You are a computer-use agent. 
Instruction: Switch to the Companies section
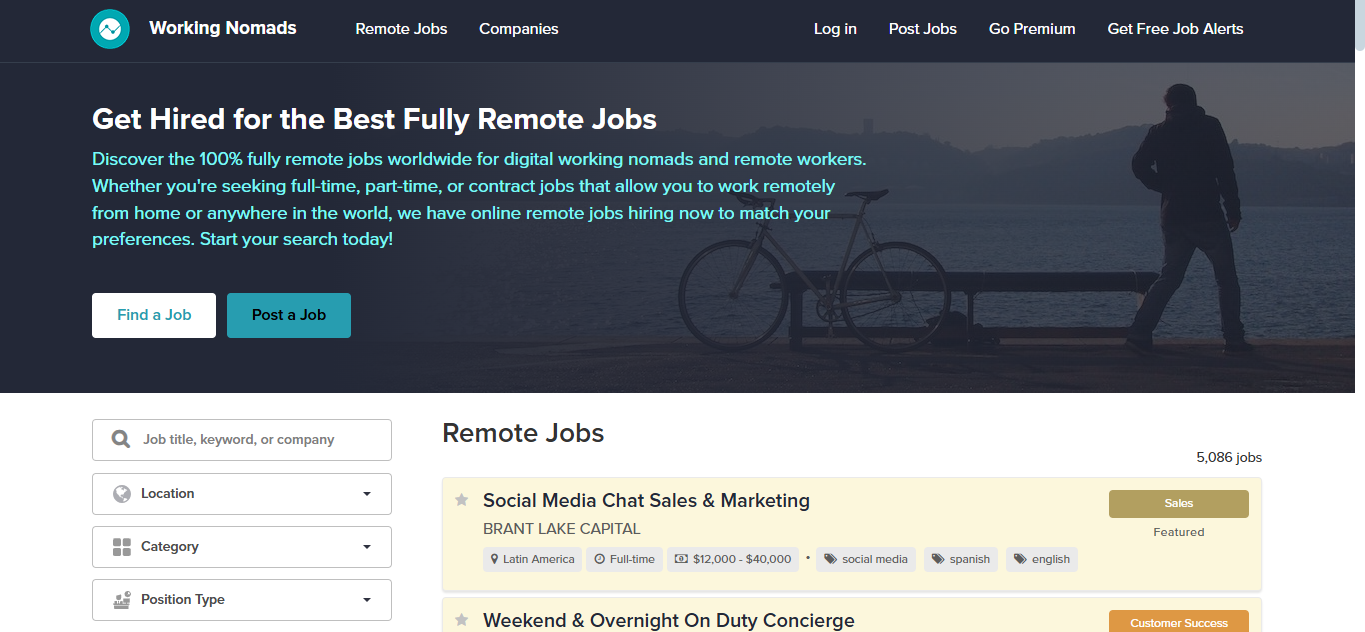coord(518,29)
